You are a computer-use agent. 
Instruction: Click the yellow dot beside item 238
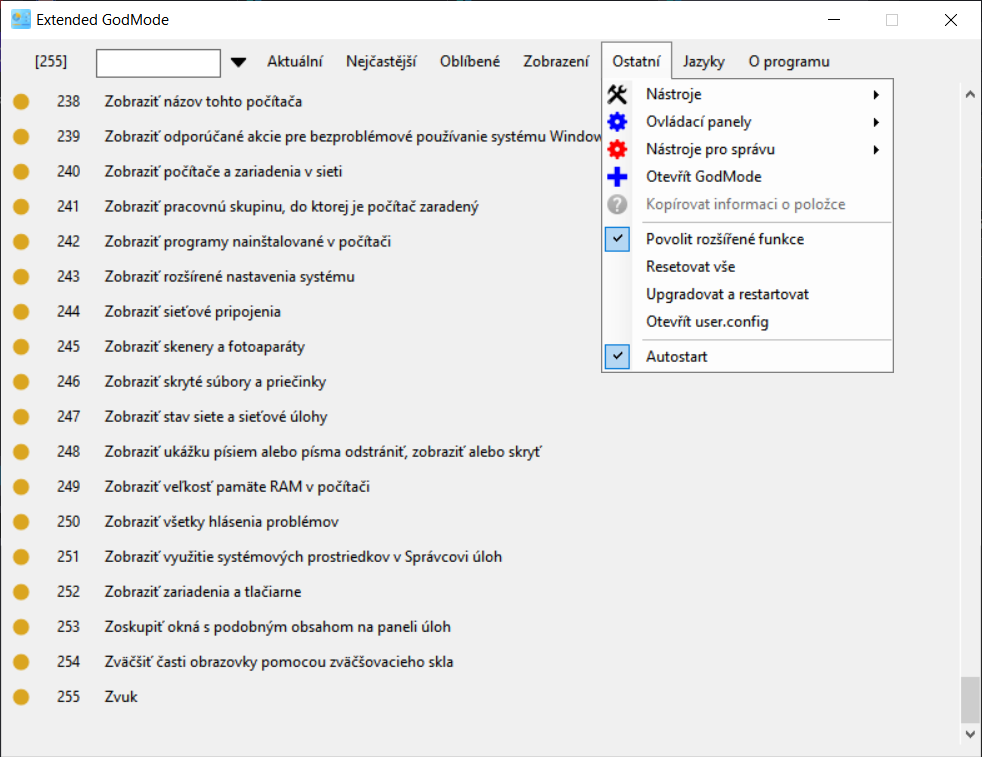tap(20, 101)
